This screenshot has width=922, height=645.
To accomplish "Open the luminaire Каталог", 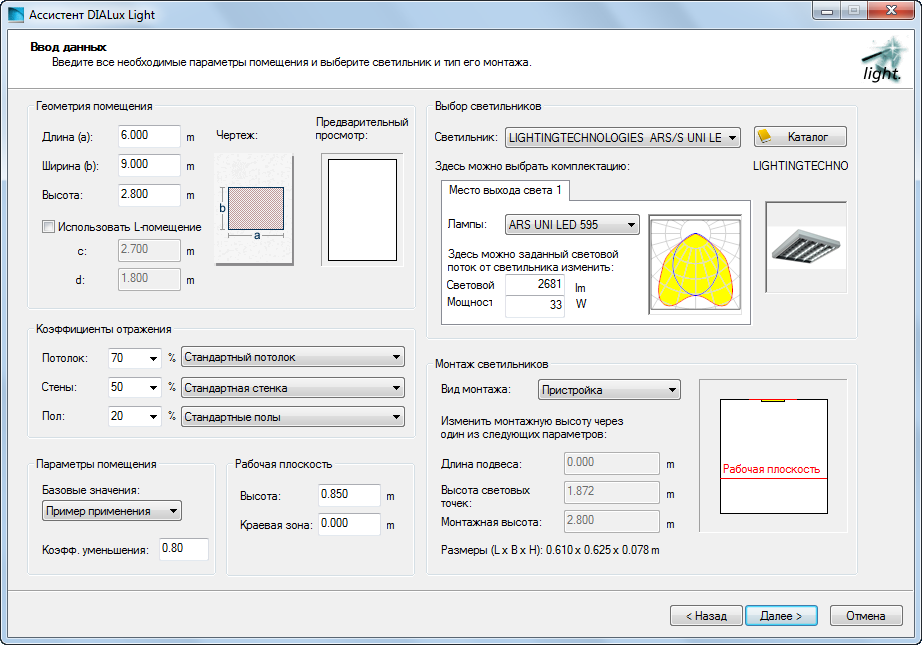I will pyautogui.click(x=800, y=137).
